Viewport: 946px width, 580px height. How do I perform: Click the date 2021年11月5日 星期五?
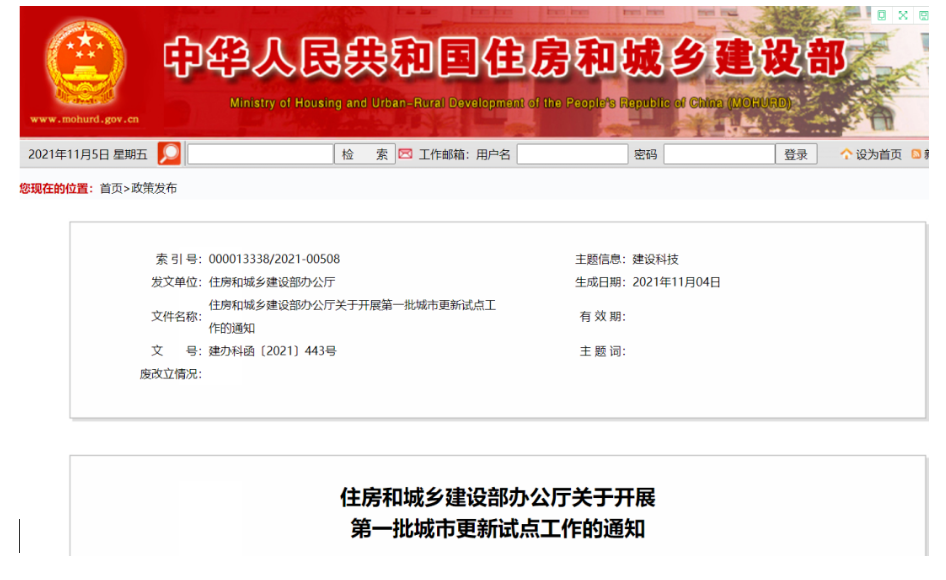[87, 155]
